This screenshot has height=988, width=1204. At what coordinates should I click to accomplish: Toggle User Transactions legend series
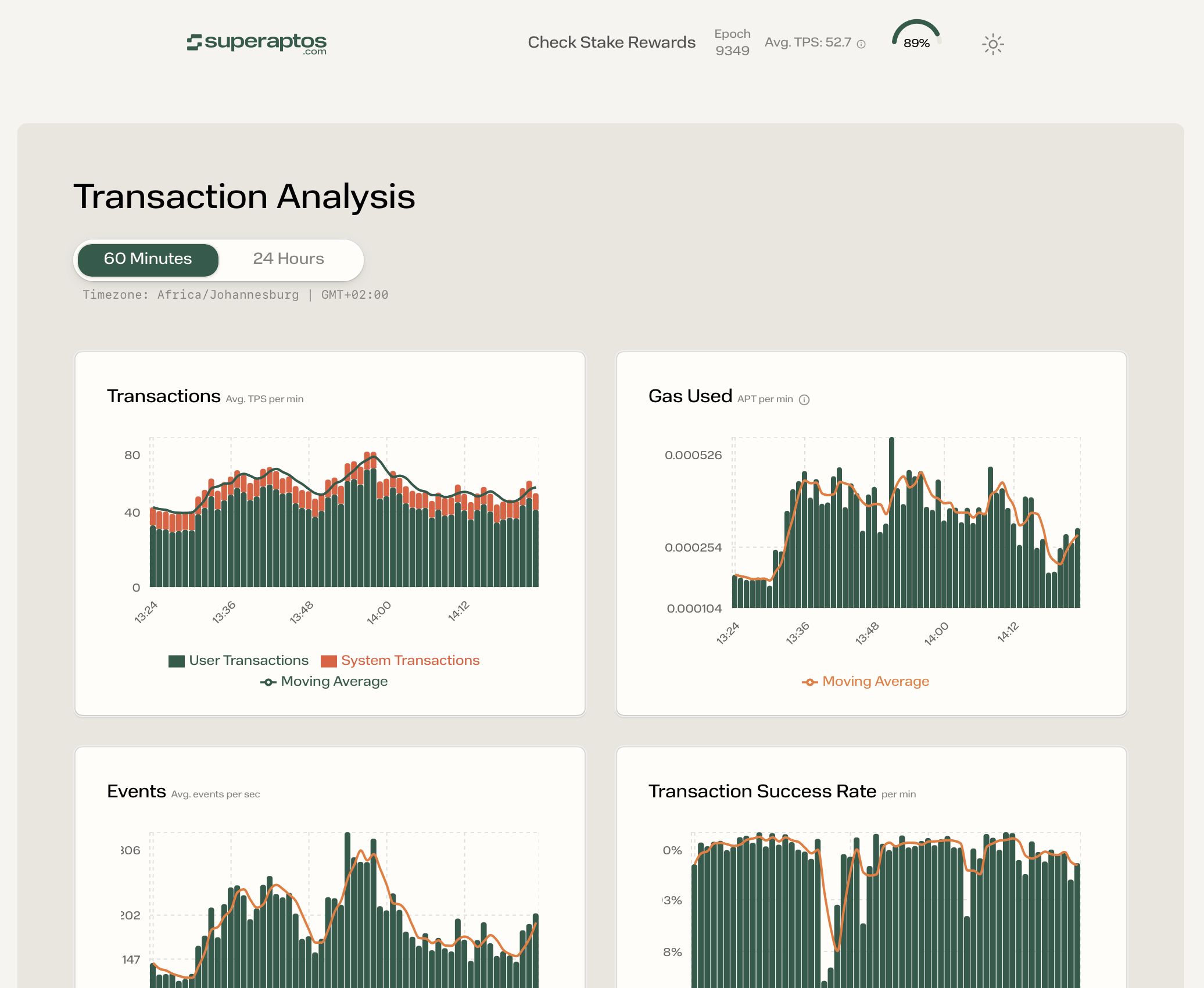(248, 661)
